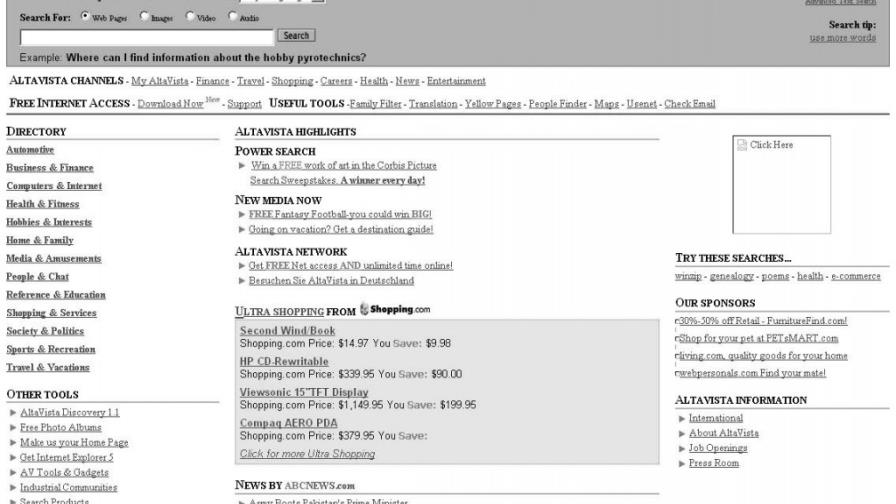
Task: Open the Check Email link
Action: (690, 104)
